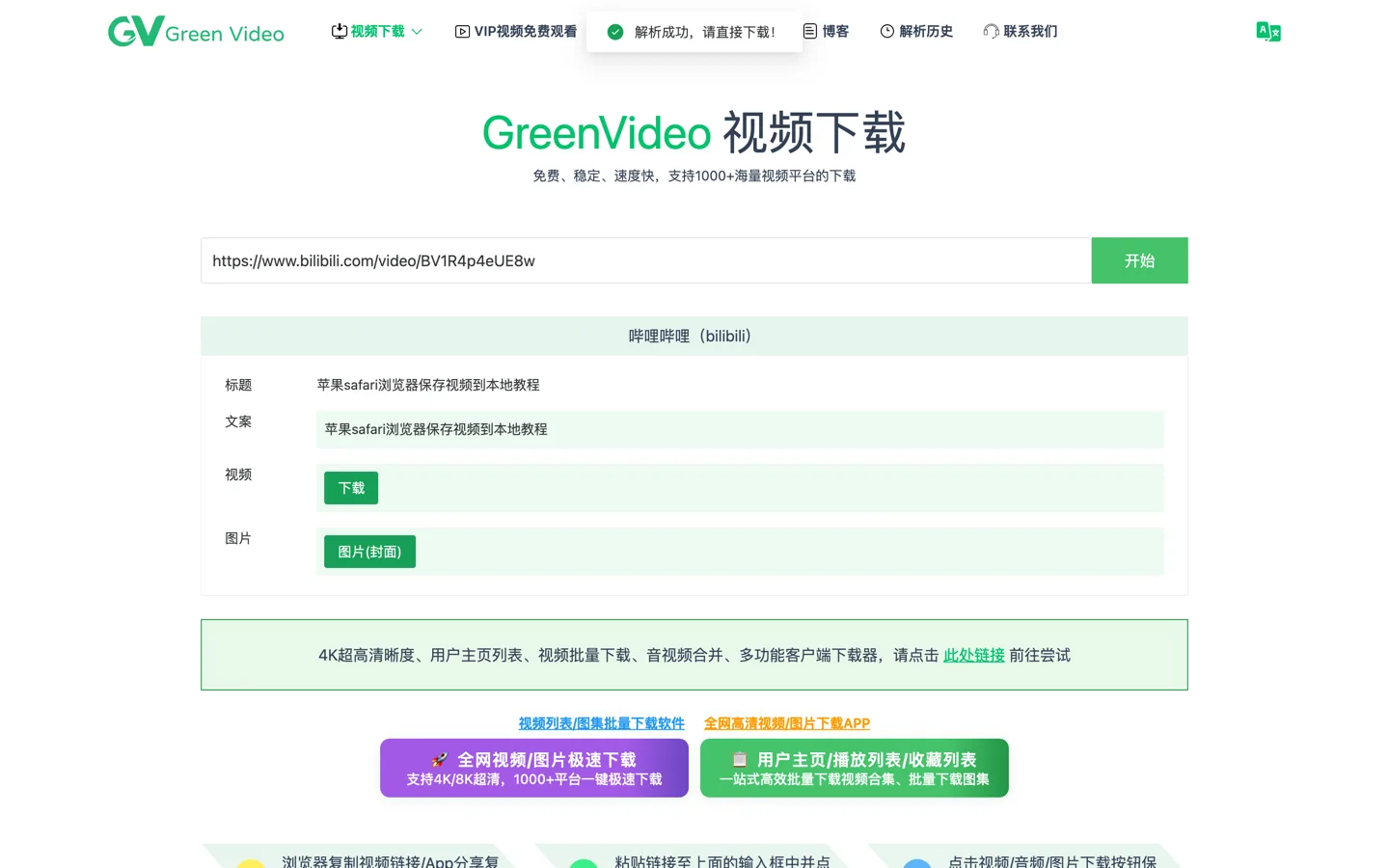The width and height of the screenshot is (1389, 868).
Task: Click the 此处链接 hyperlink
Action: tap(974, 655)
